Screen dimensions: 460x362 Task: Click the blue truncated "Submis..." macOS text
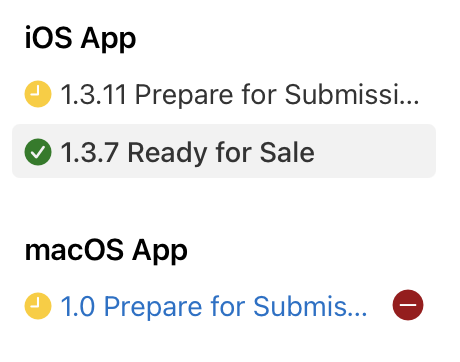[x=310, y=306]
